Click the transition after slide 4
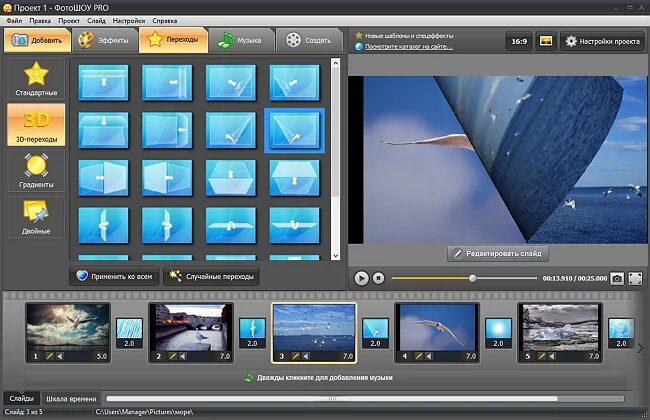The image size is (650, 420). pyautogui.click(x=499, y=333)
